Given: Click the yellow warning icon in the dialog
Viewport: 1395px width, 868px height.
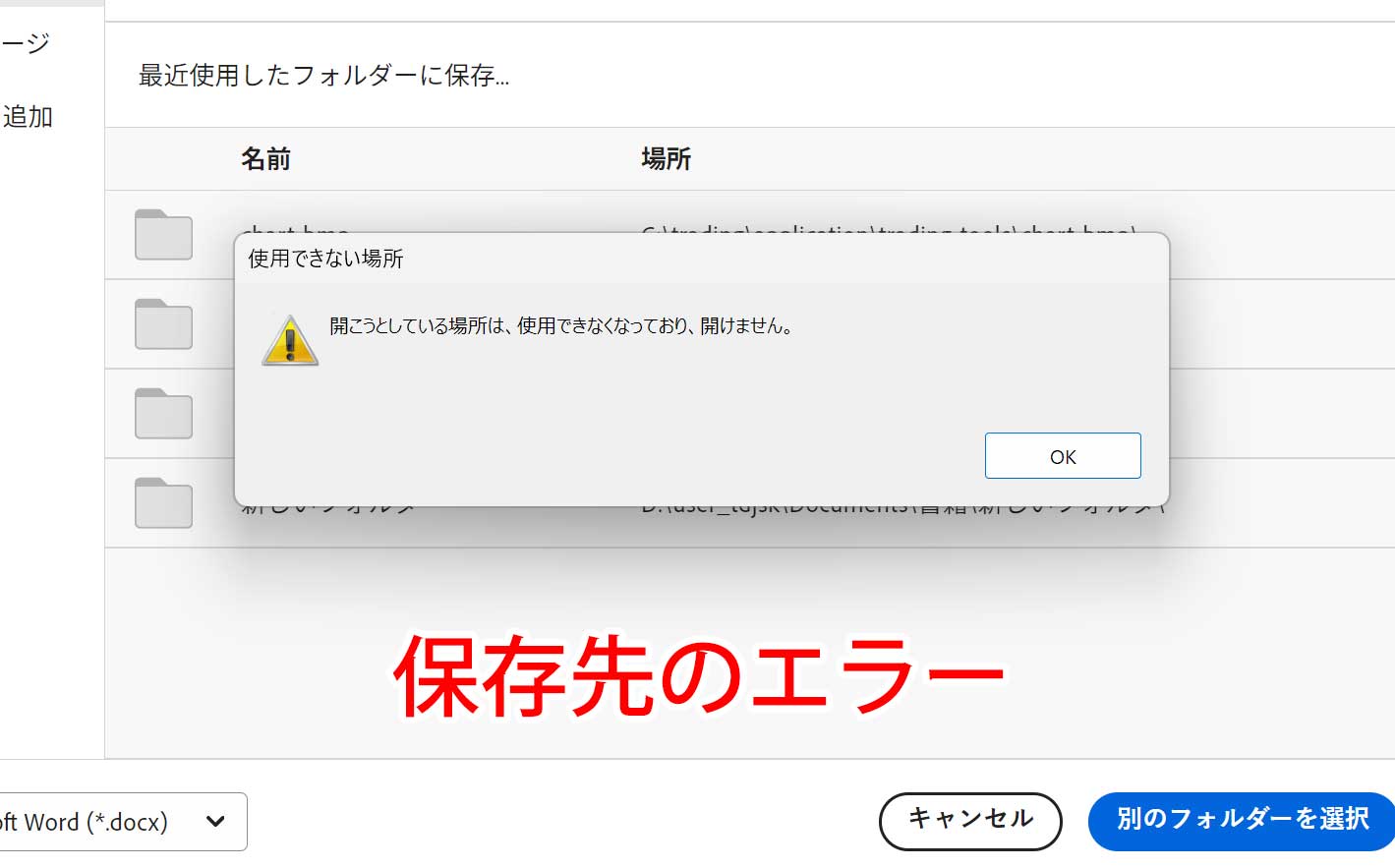Looking at the screenshot, I should click(290, 340).
